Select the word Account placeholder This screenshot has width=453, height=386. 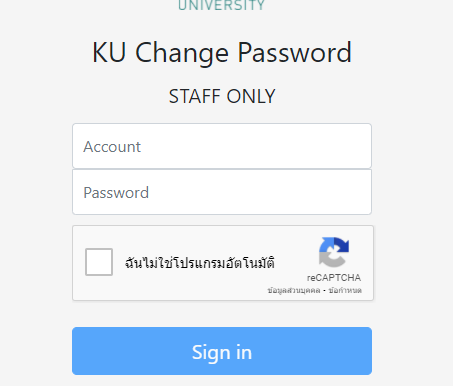[x=112, y=147]
